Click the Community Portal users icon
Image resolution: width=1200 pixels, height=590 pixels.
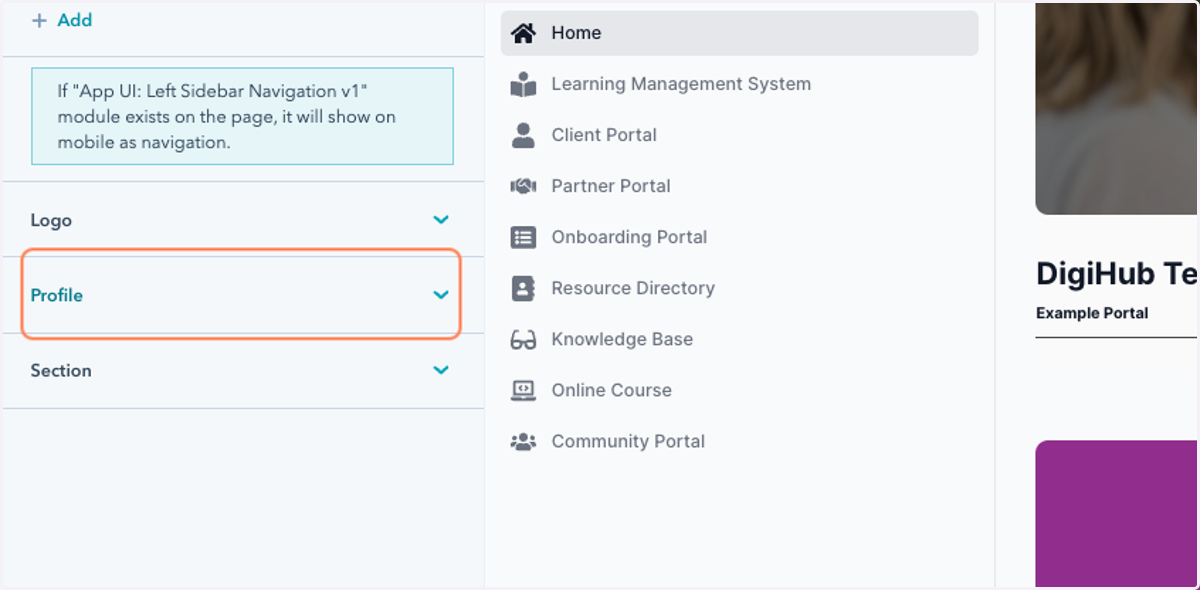(523, 441)
